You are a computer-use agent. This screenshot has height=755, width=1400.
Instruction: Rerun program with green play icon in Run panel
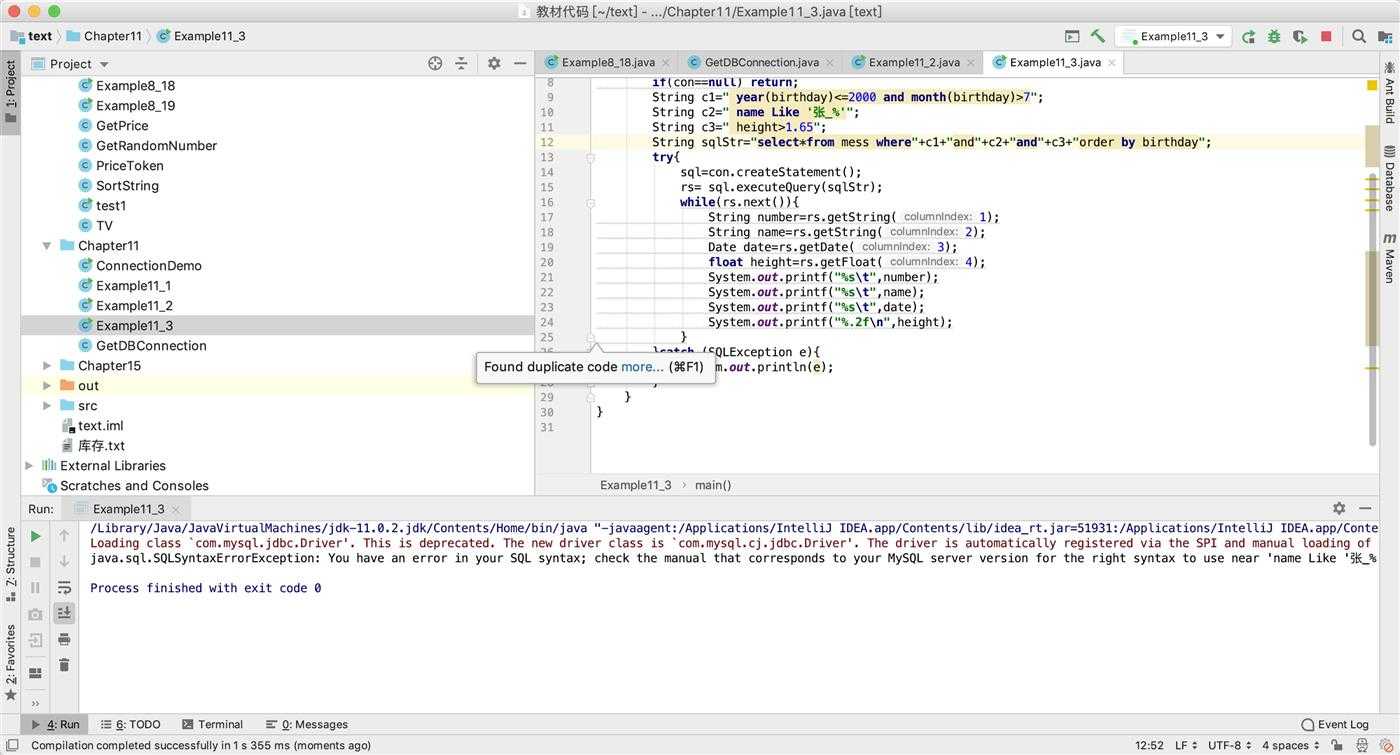pyautogui.click(x=36, y=536)
